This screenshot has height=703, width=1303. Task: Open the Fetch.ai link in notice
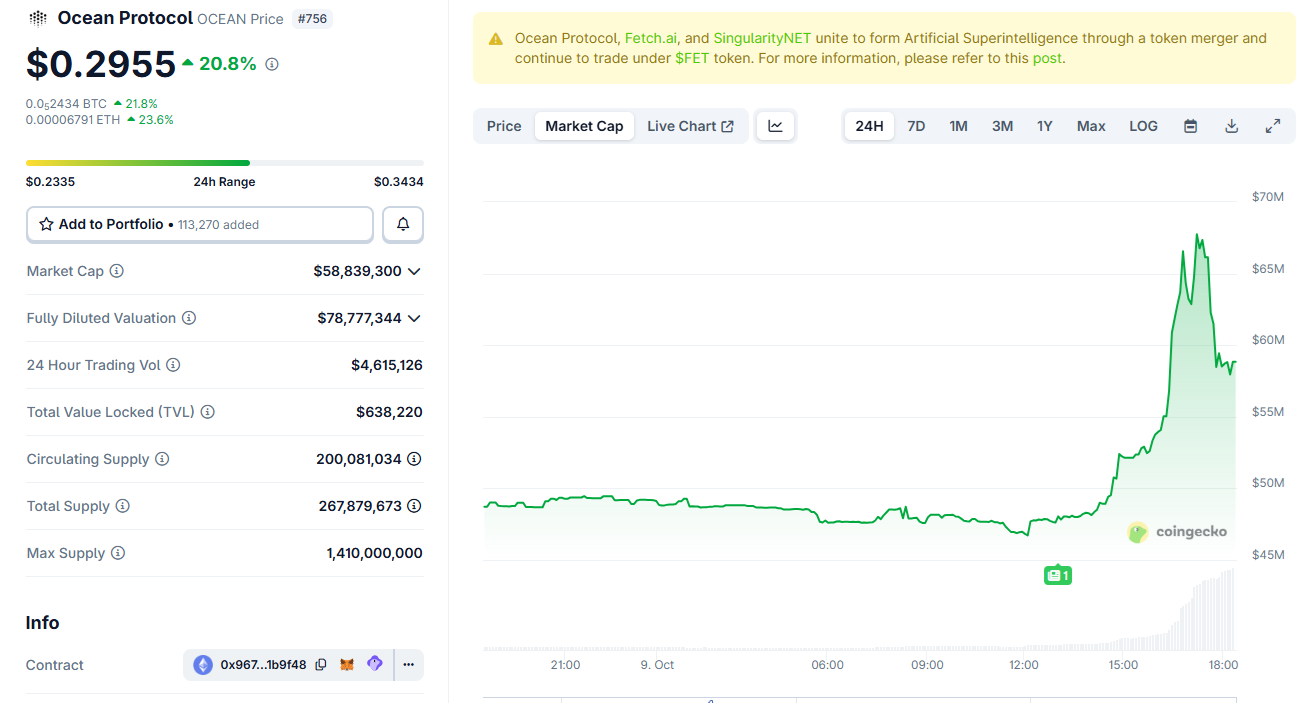[651, 38]
